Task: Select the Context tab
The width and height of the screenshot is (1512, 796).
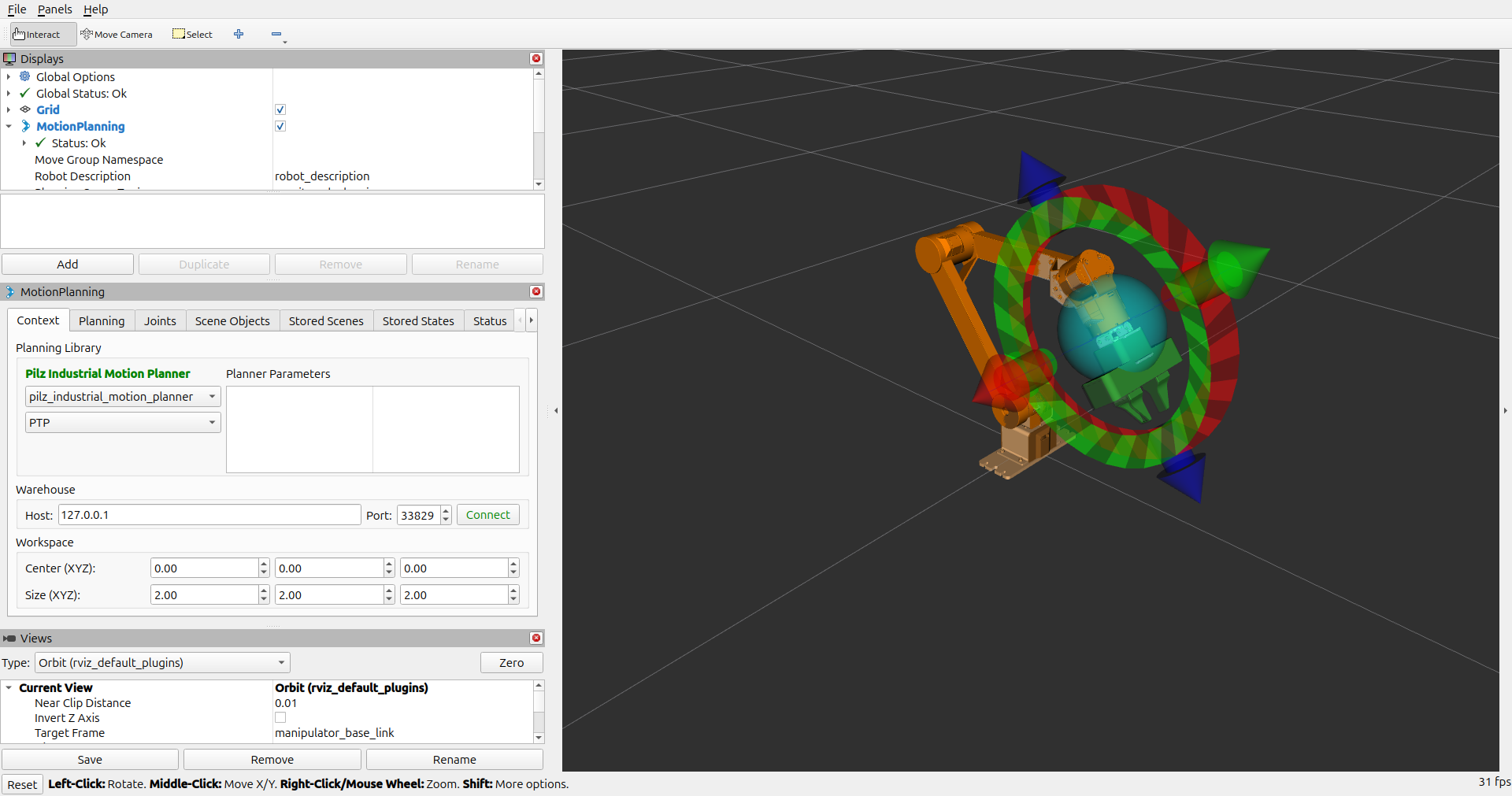Action: click(x=38, y=320)
